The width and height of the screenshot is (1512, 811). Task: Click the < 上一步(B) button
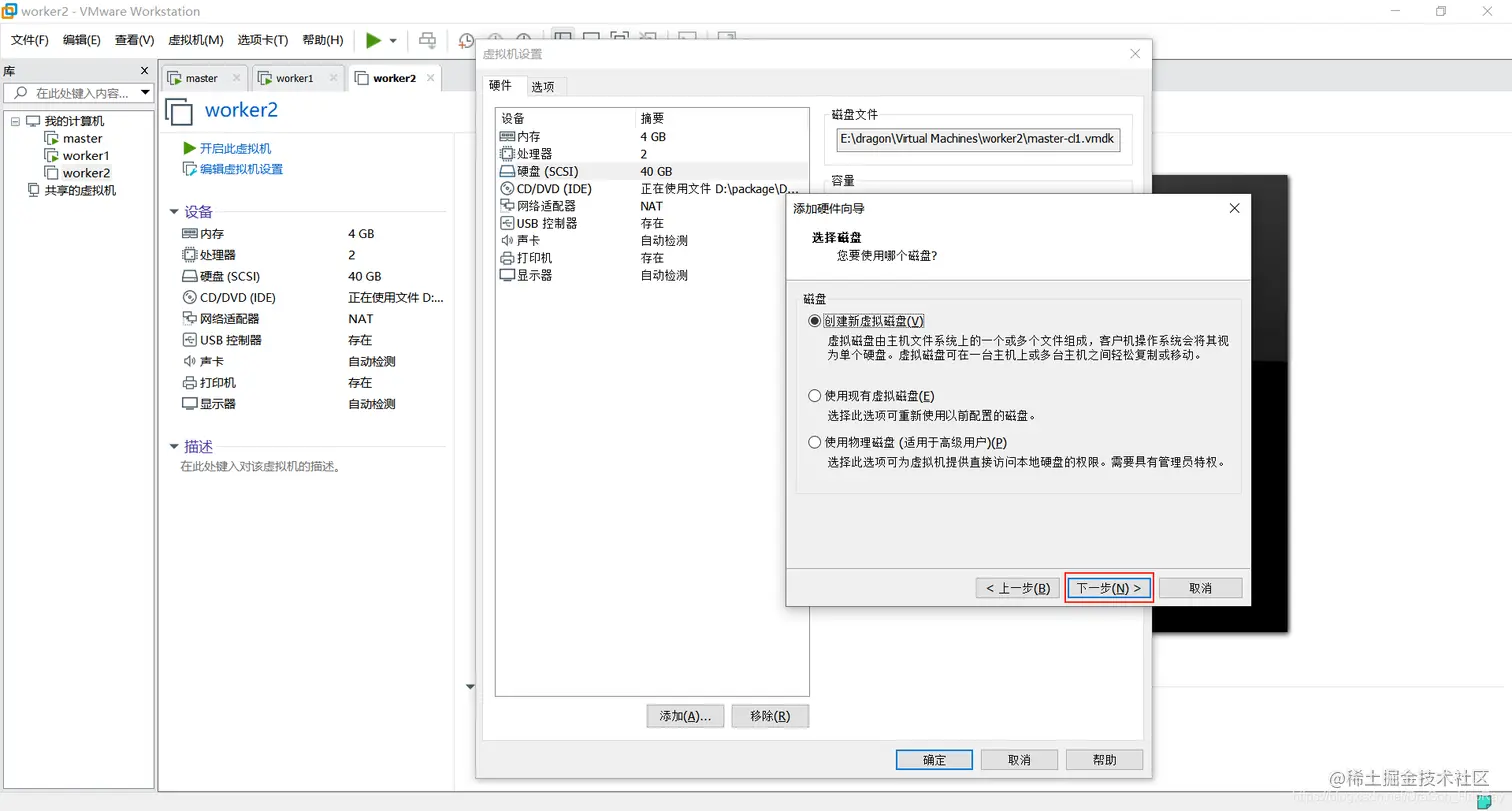tap(1016, 588)
